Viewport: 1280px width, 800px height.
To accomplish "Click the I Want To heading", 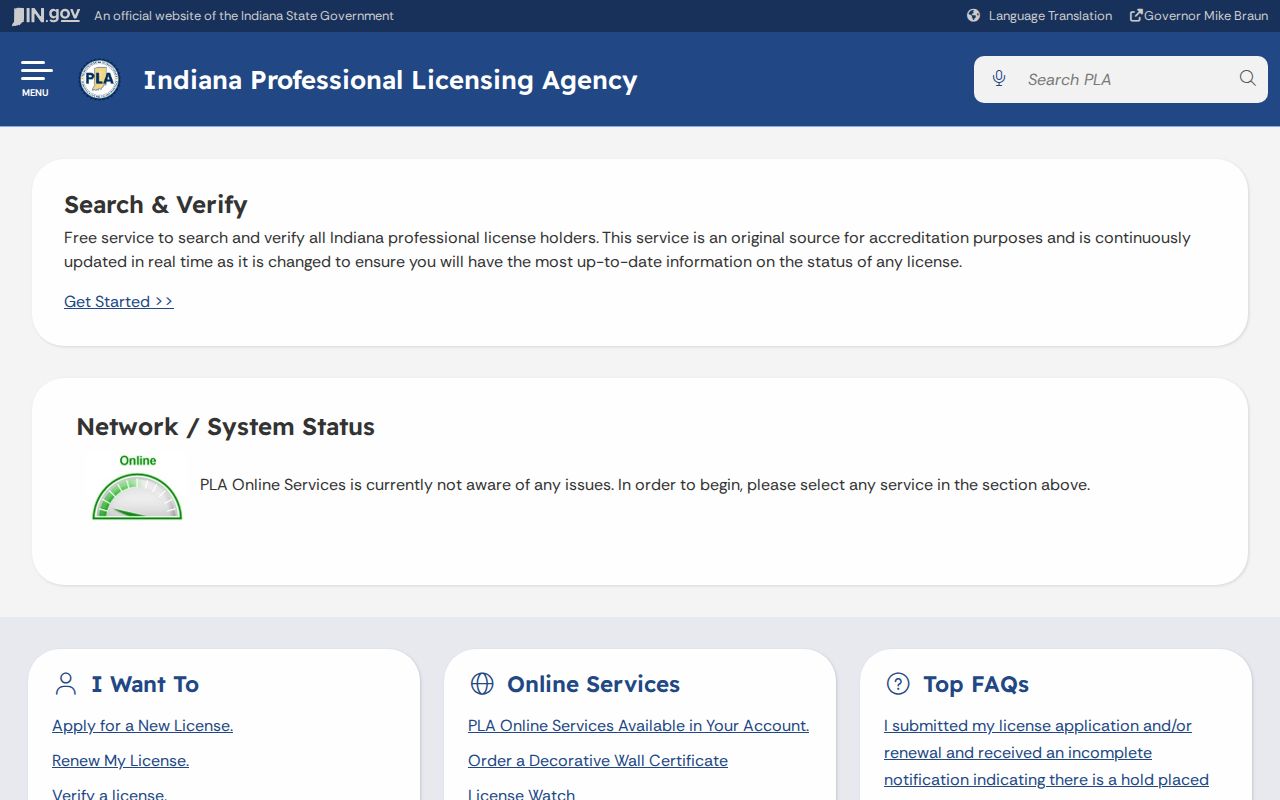I will 145,684.
